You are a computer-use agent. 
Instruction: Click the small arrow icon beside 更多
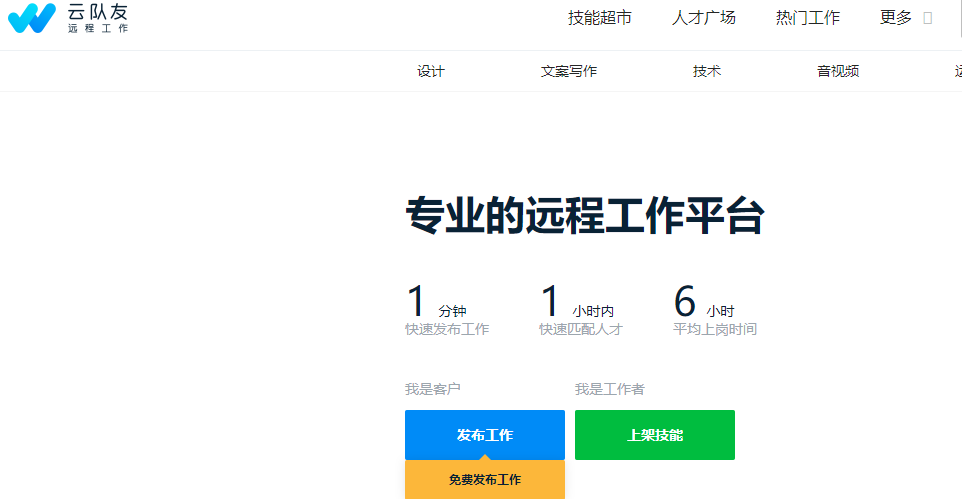tap(928, 18)
